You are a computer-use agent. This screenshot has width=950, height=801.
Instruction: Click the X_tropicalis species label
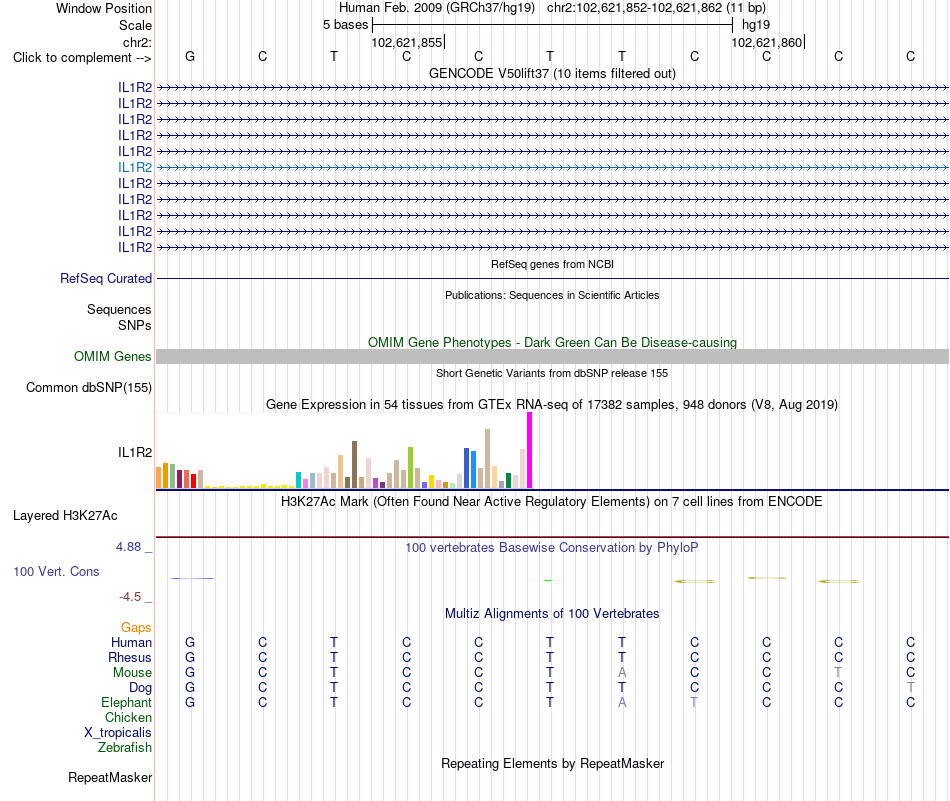coord(118,733)
